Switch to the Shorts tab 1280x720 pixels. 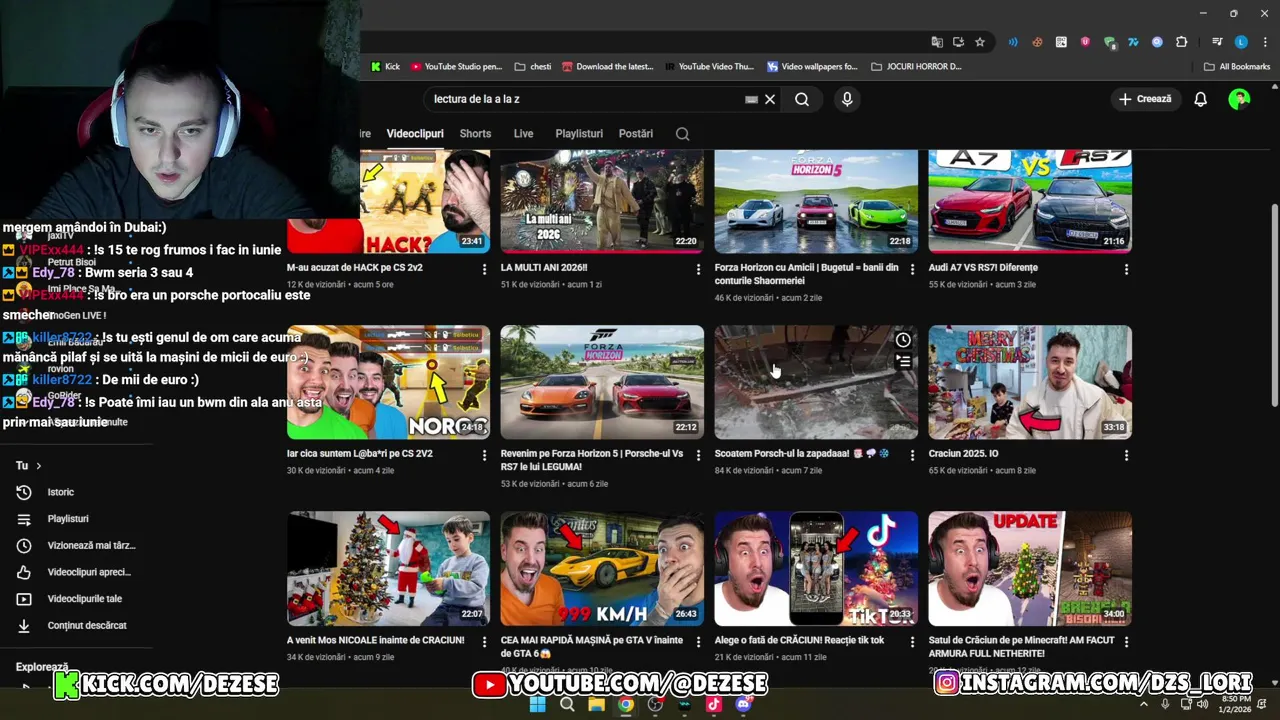point(475,134)
